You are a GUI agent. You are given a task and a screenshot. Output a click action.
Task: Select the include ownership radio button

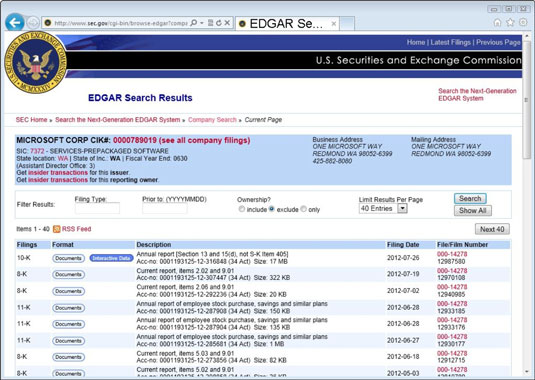[x=242, y=209]
